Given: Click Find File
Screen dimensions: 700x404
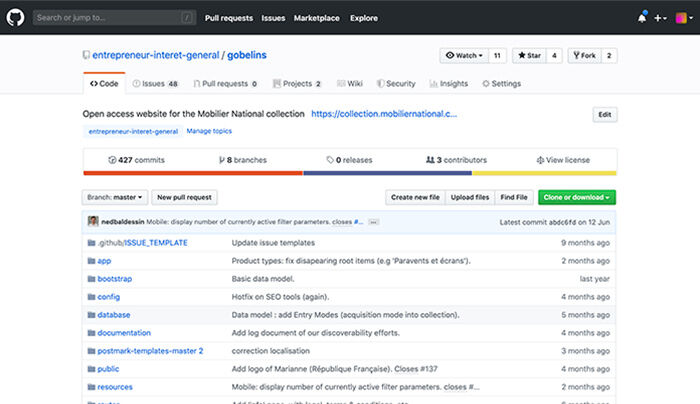Looking at the screenshot, I should pyautogui.click(x=514, y=197).
